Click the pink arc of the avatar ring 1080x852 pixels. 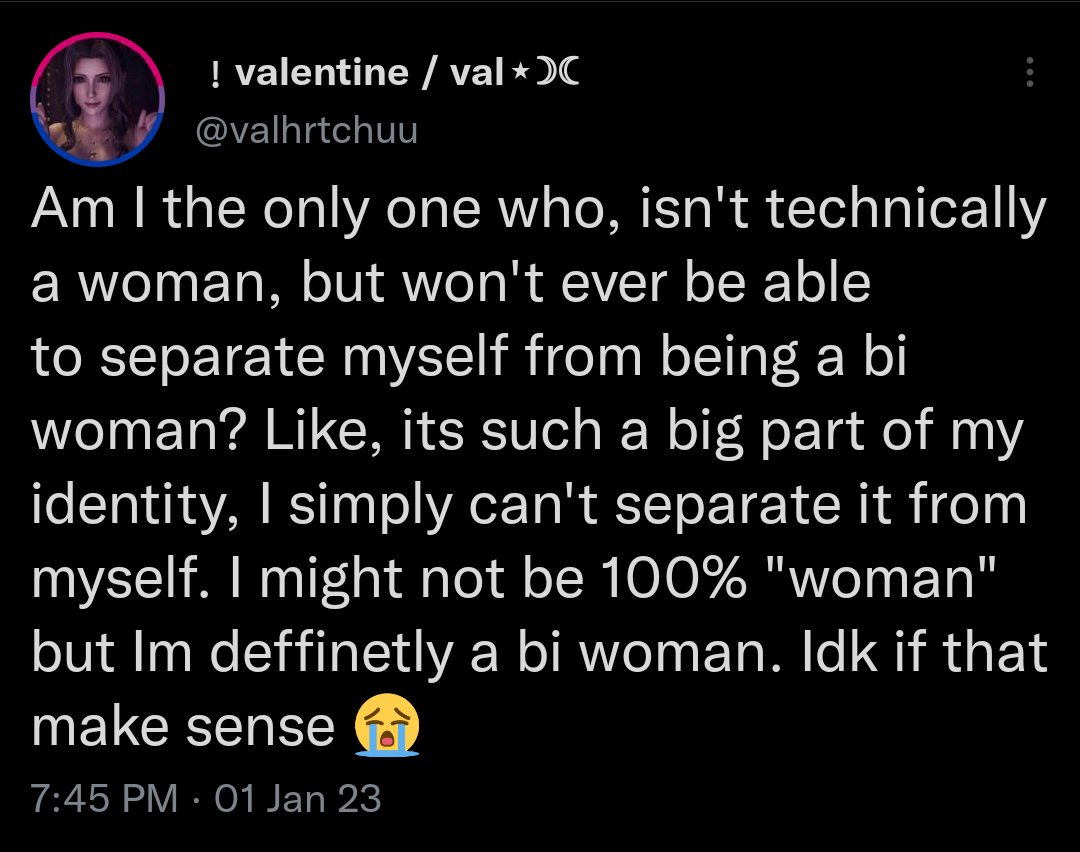pyautogui.click(x=97, y=35)
